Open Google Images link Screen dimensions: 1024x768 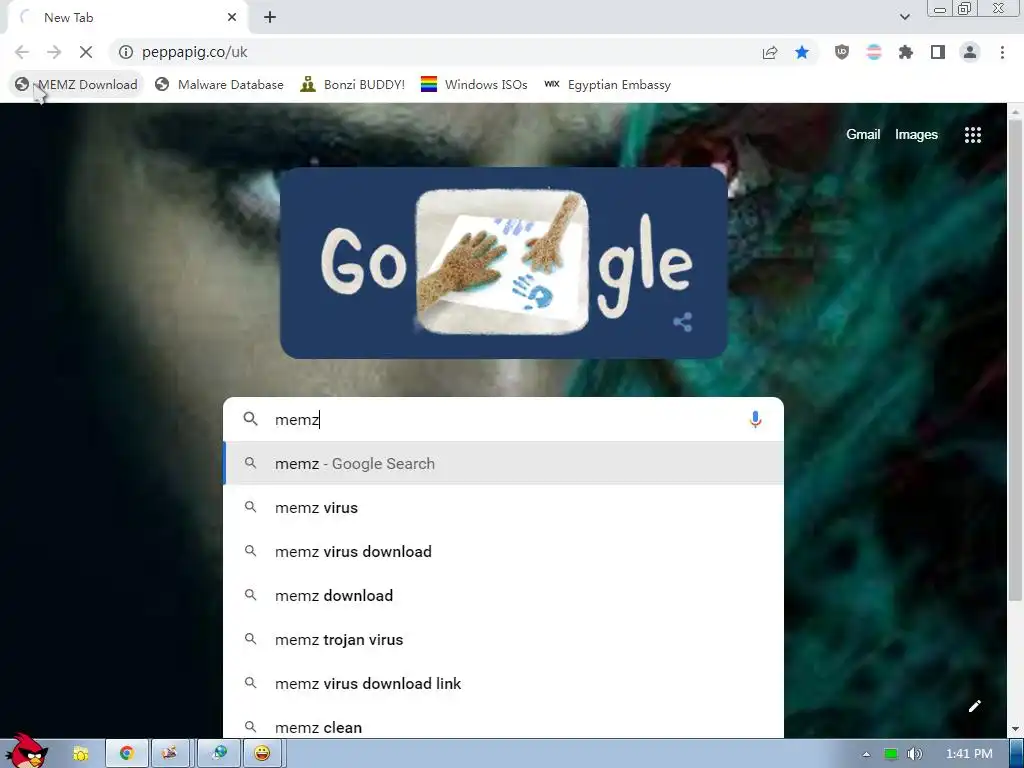[916, 135]
